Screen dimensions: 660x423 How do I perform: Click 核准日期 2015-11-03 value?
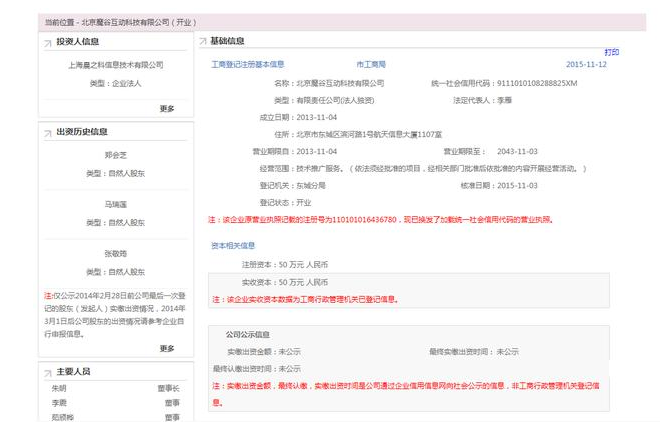(x=517, y=186)
